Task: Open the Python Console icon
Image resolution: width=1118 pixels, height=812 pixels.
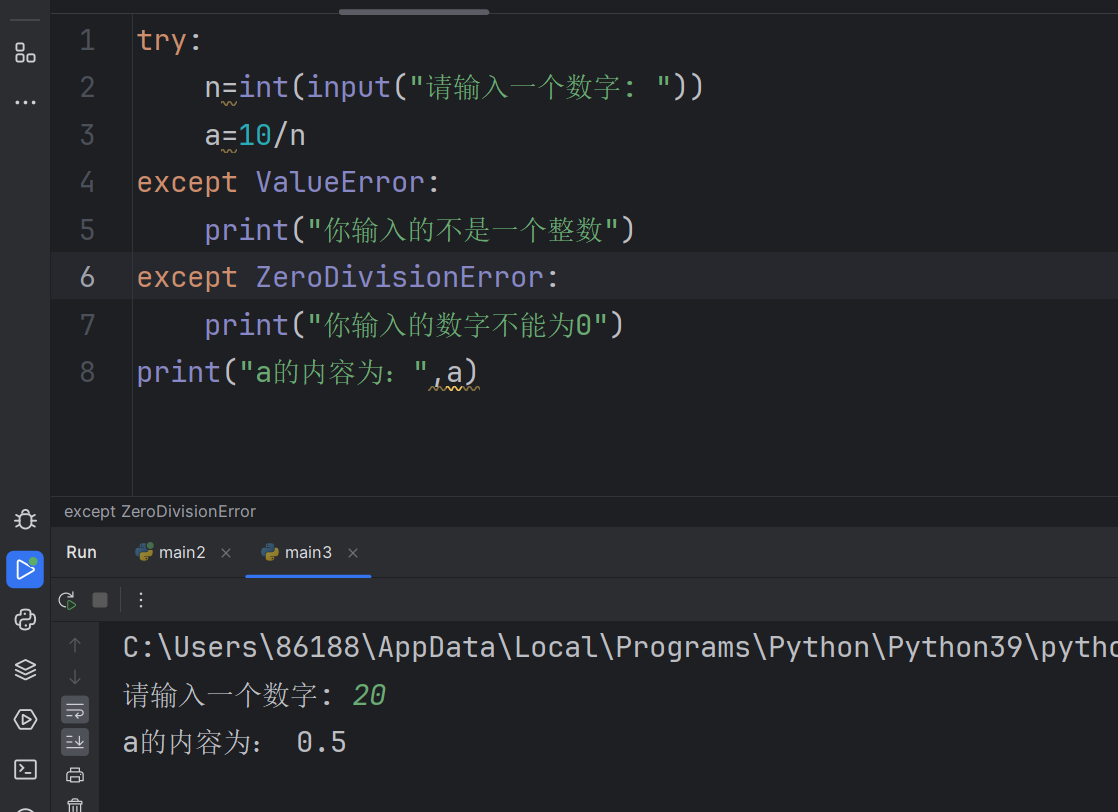Action: click(25, 620)
